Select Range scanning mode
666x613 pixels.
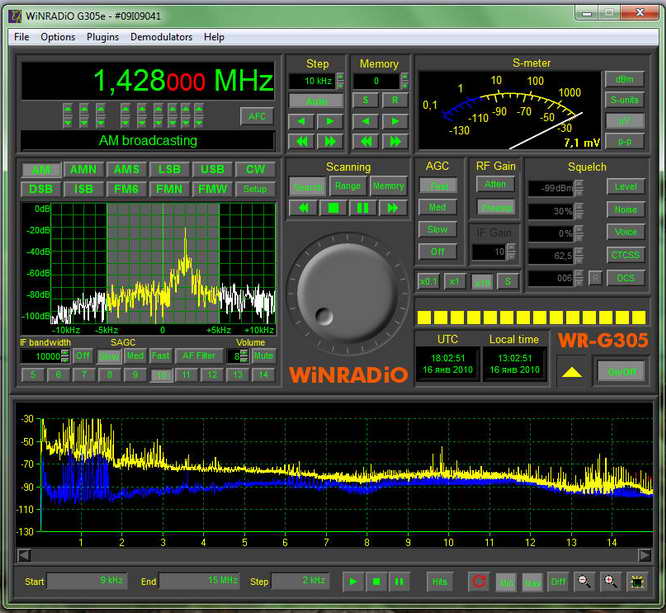[347, 186]
